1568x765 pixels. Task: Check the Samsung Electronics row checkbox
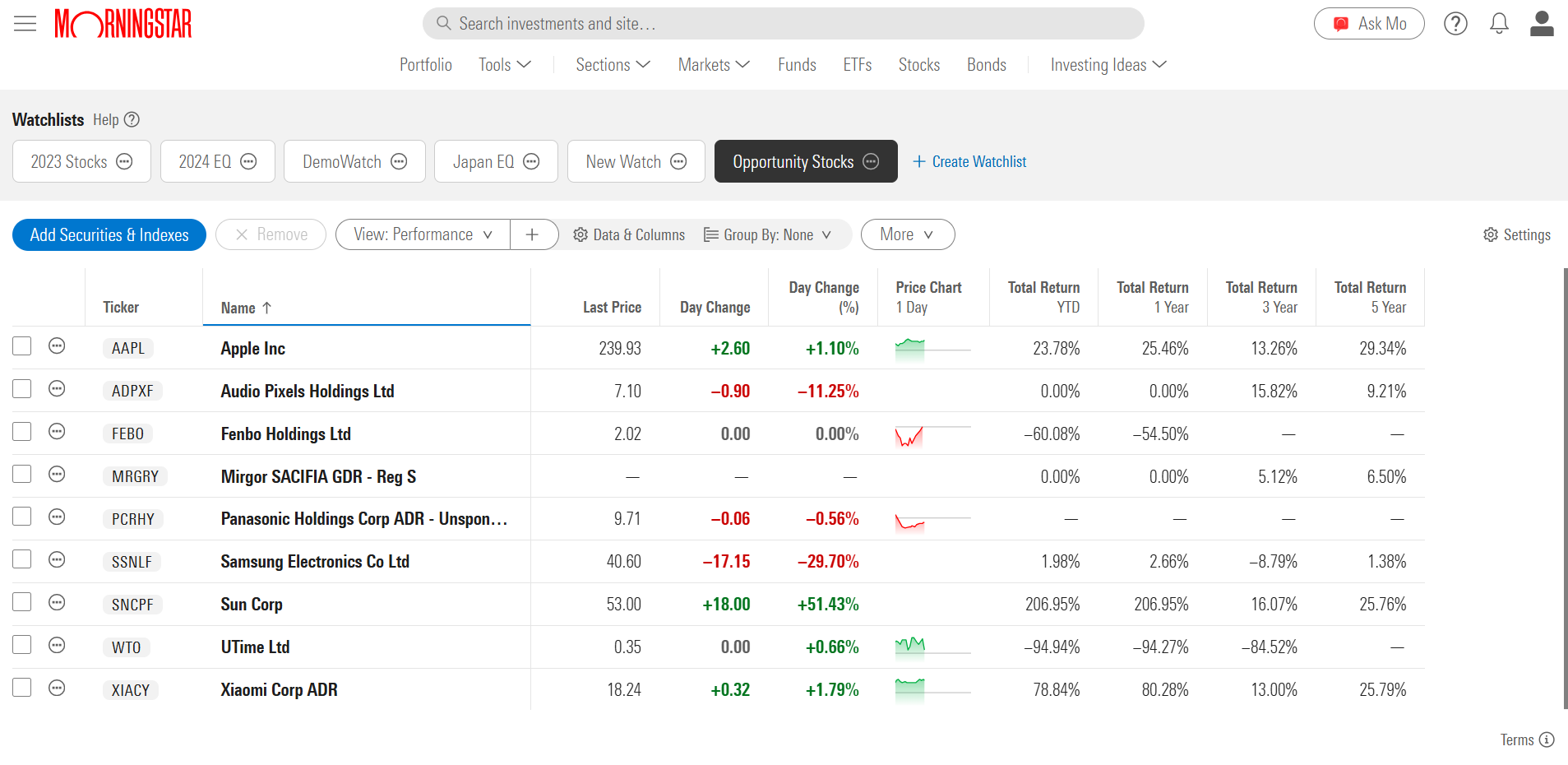point(21,559)
